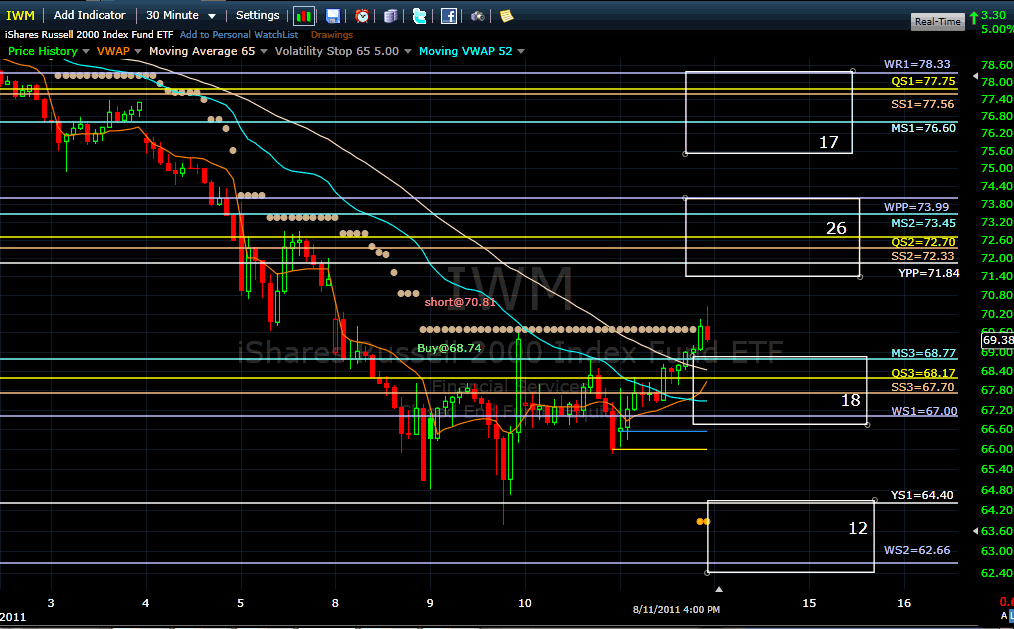Click Add Indicator
This screenshot has height=629, width=1014.
coord(89,15)
